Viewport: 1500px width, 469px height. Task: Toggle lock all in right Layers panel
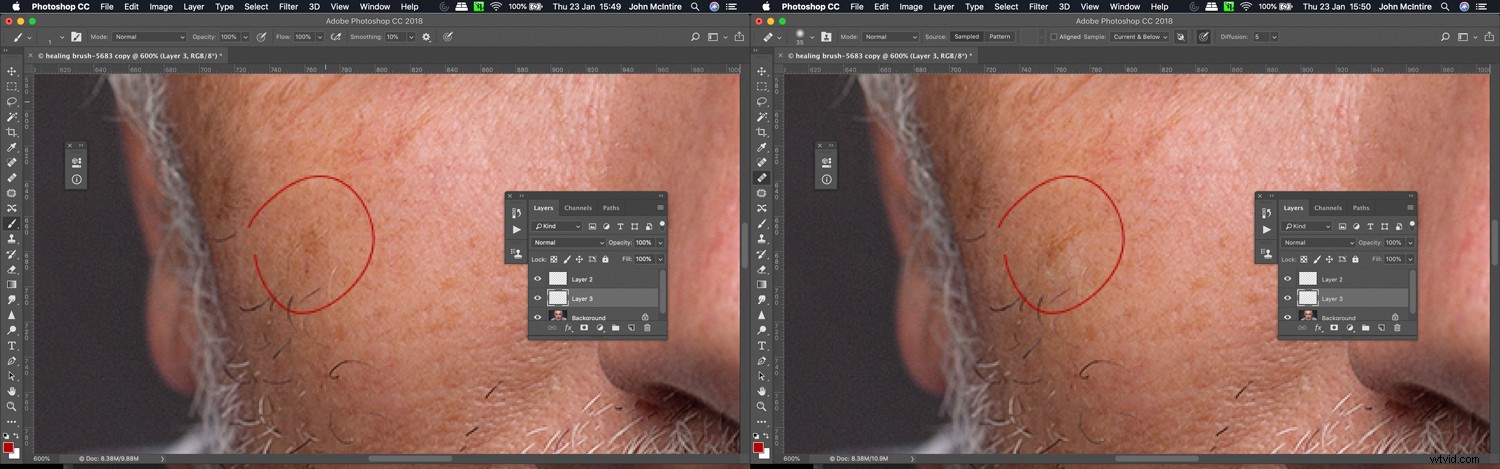click(x=1355, y=259)
